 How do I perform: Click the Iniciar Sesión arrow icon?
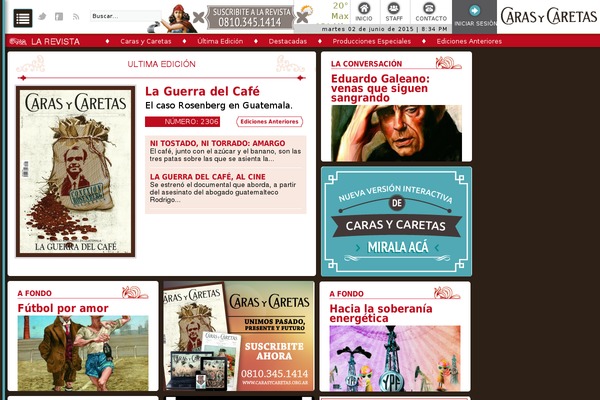tap(474, 11)
